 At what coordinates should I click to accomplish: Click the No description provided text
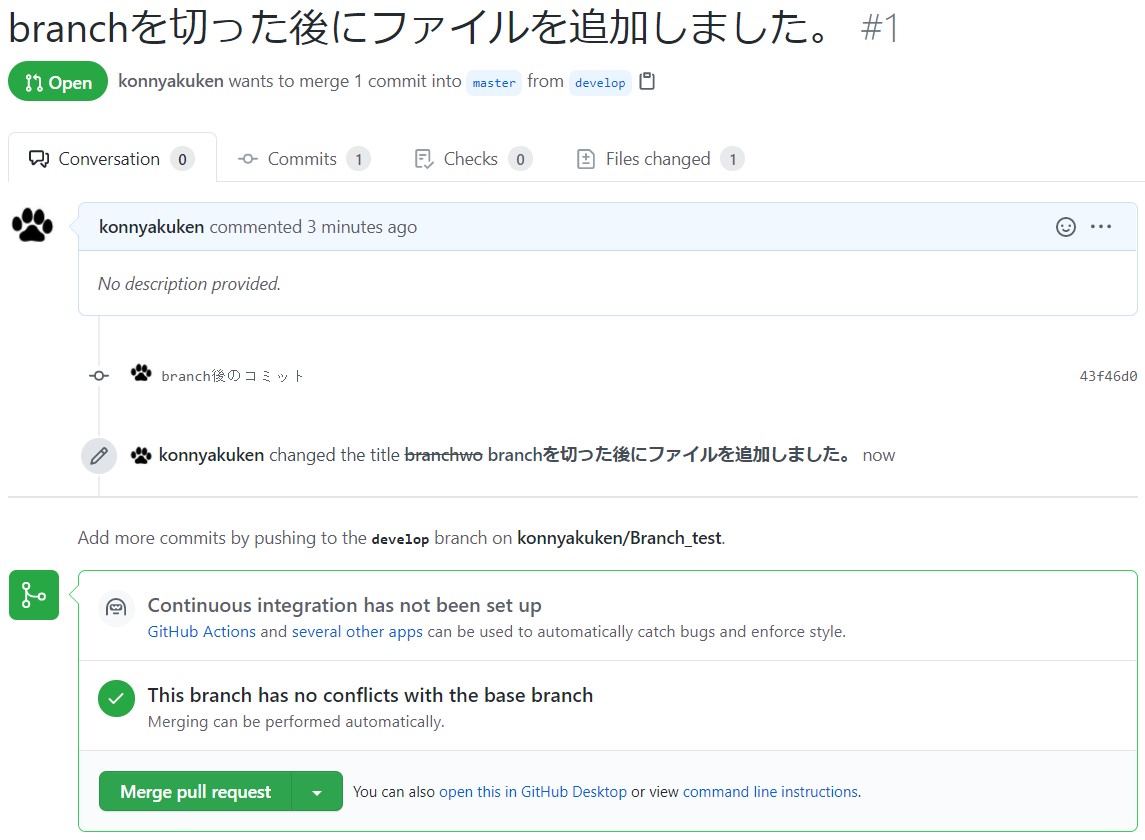[x=189, y=284]
